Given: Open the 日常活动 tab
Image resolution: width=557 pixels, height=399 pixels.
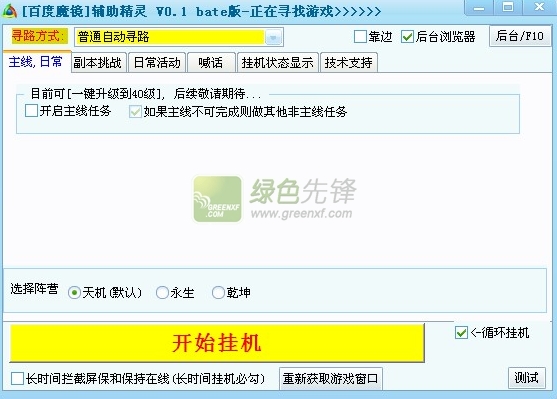Looking at the screenshot, I should (x=157, y=63).
